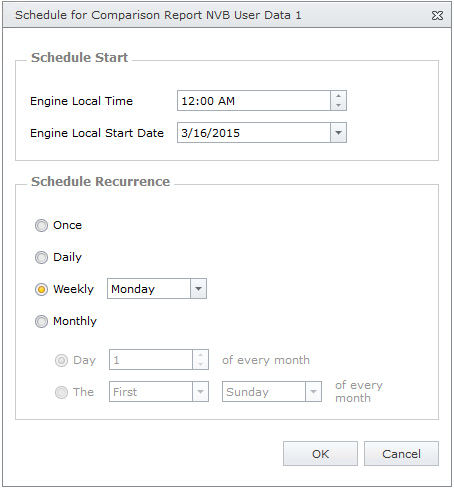Increase Engine Local Time with up arrow

[x=338, y=96]
